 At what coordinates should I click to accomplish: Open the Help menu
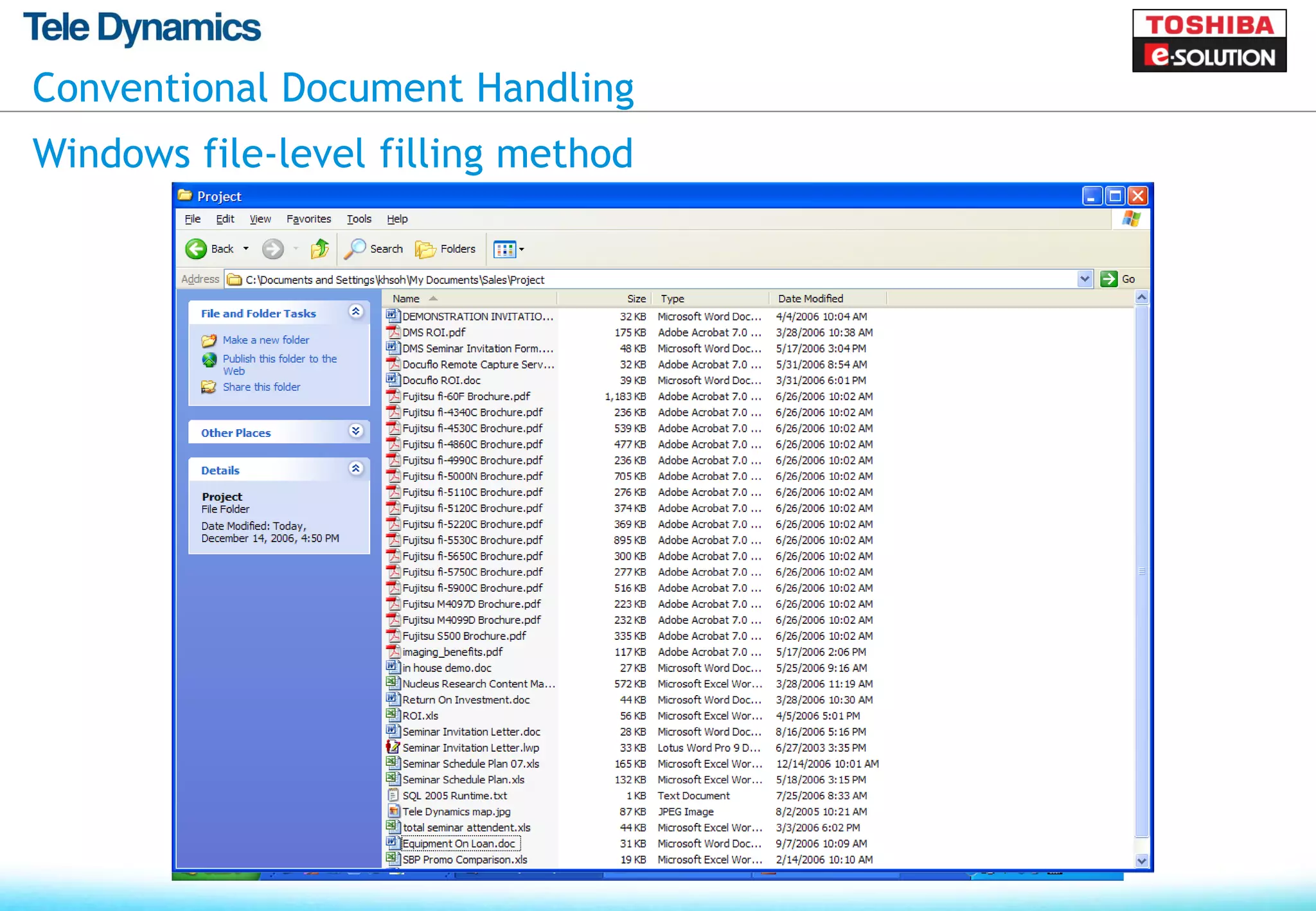[397, 219]
